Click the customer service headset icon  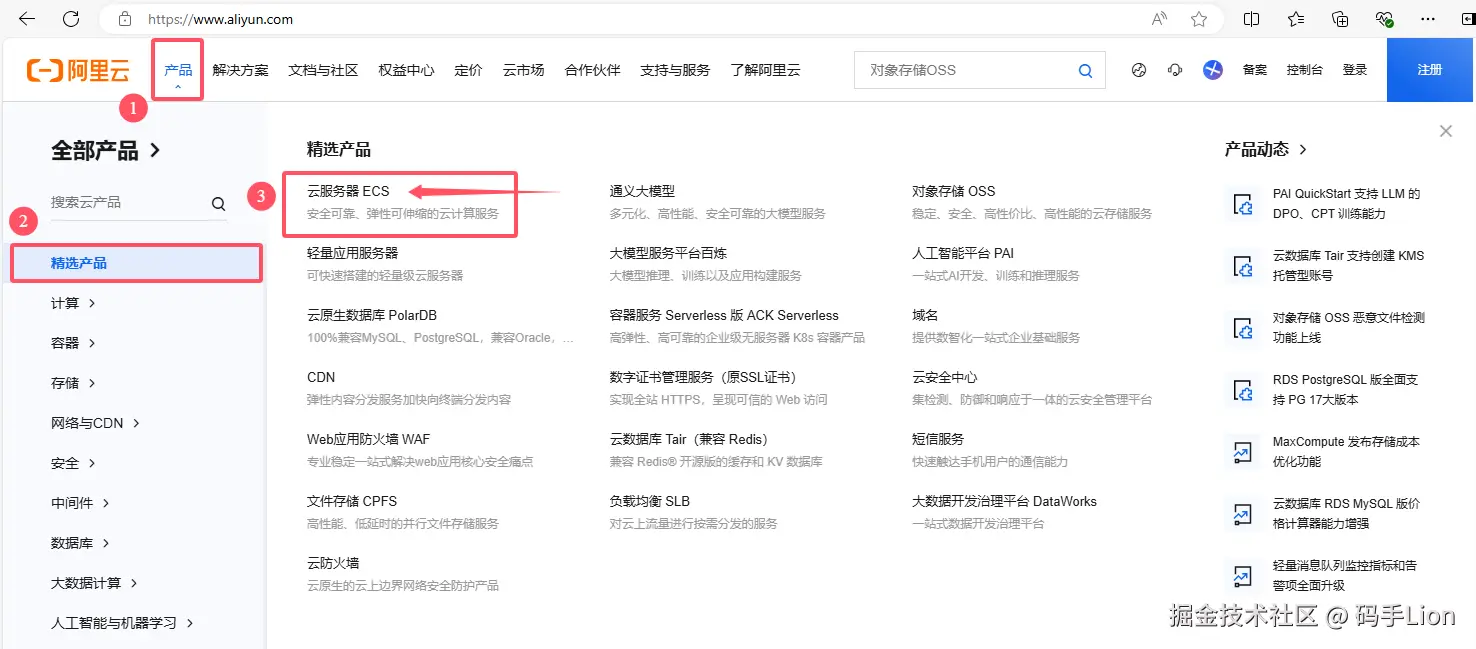(1175, 70)
